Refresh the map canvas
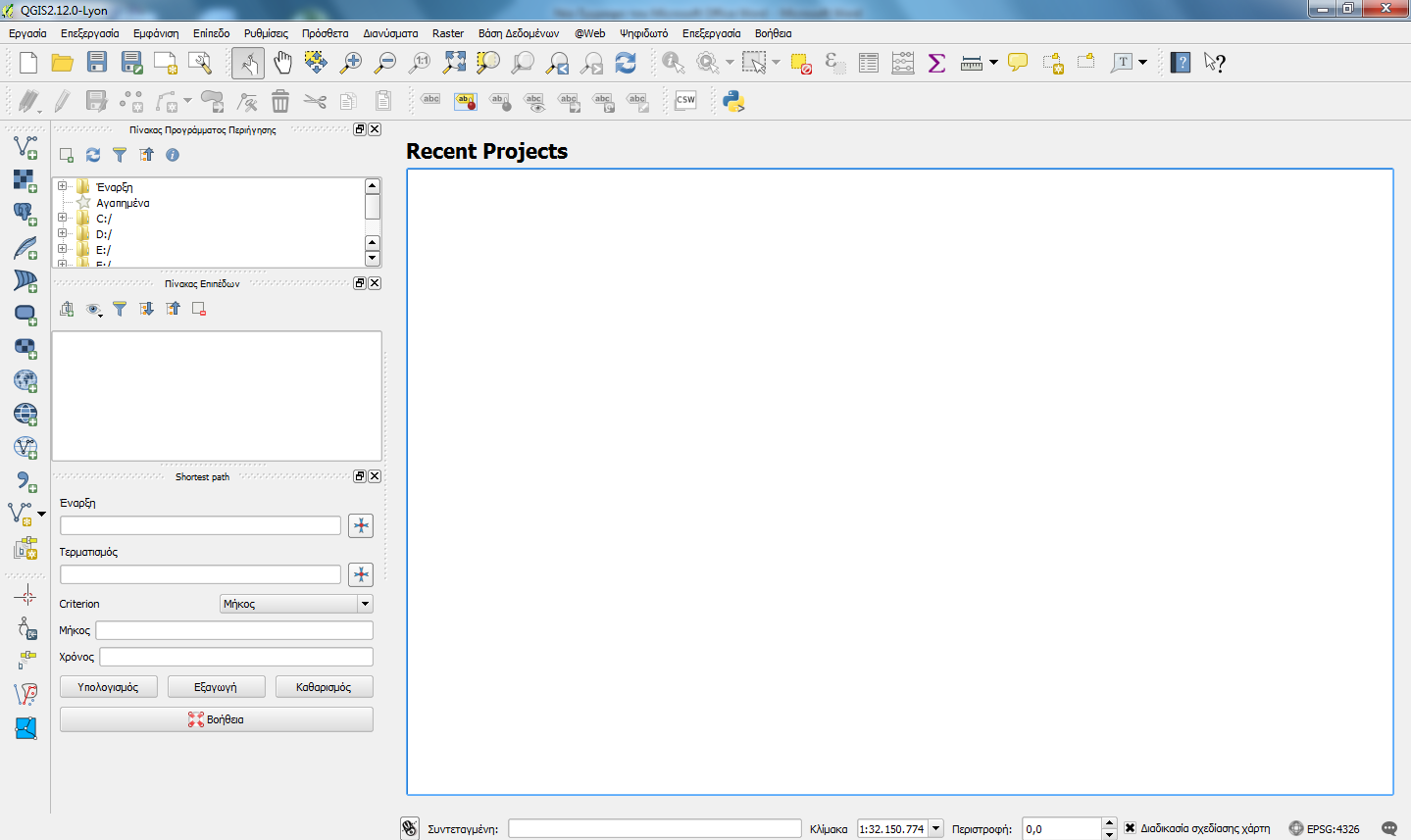The image size is (1411, 840). pos(626,63)
